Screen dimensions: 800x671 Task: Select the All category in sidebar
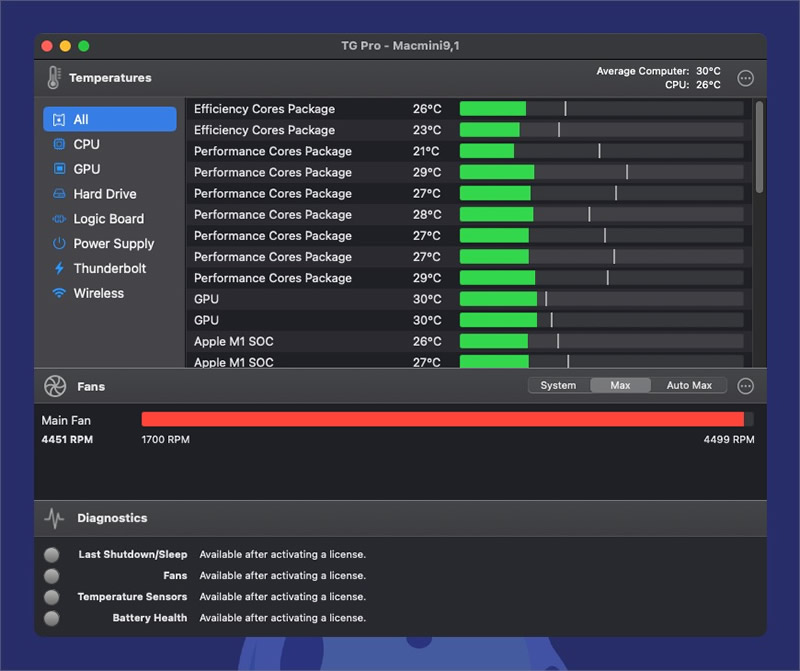pos(110,119)
